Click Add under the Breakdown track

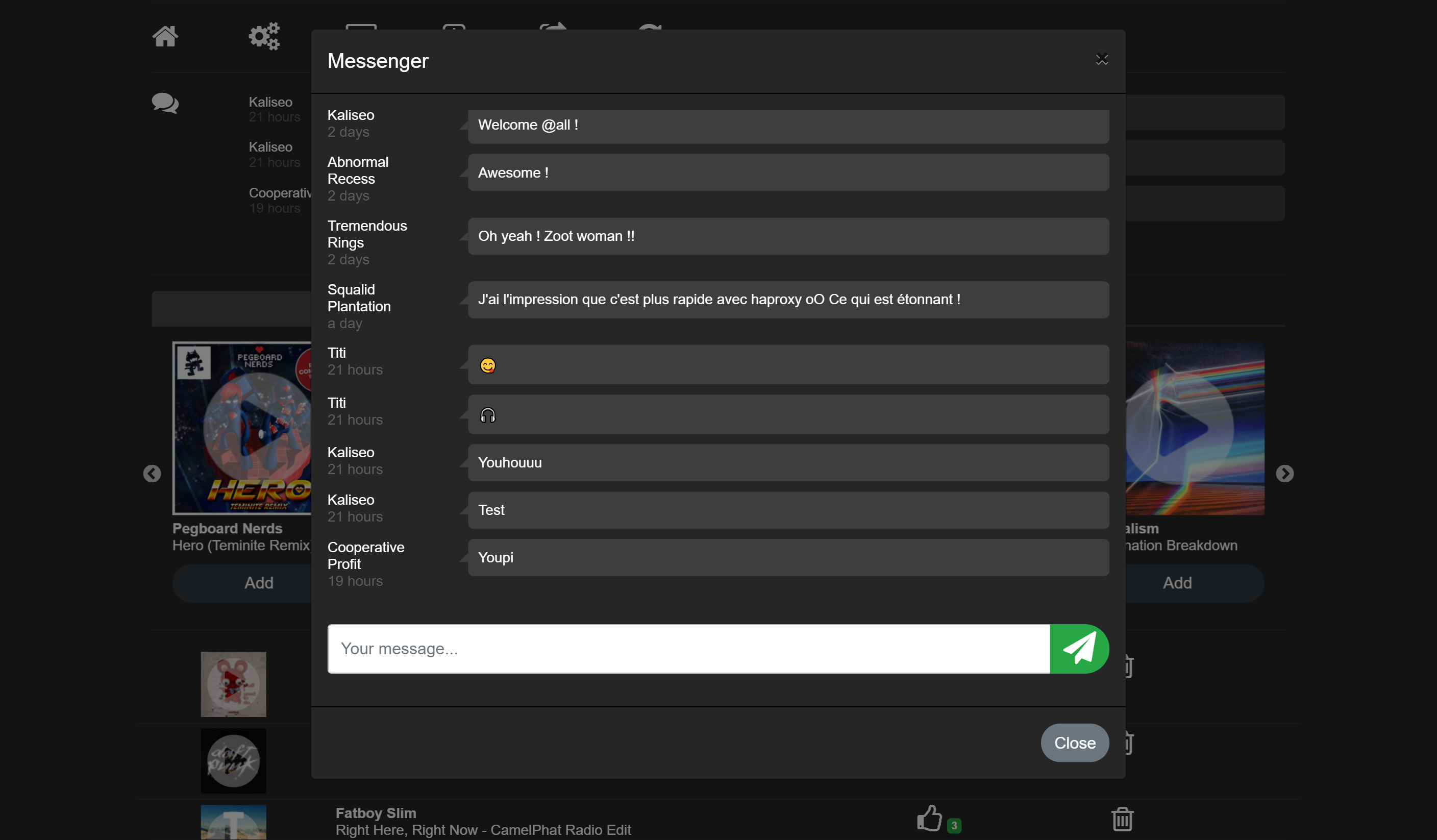[1177, 583]
